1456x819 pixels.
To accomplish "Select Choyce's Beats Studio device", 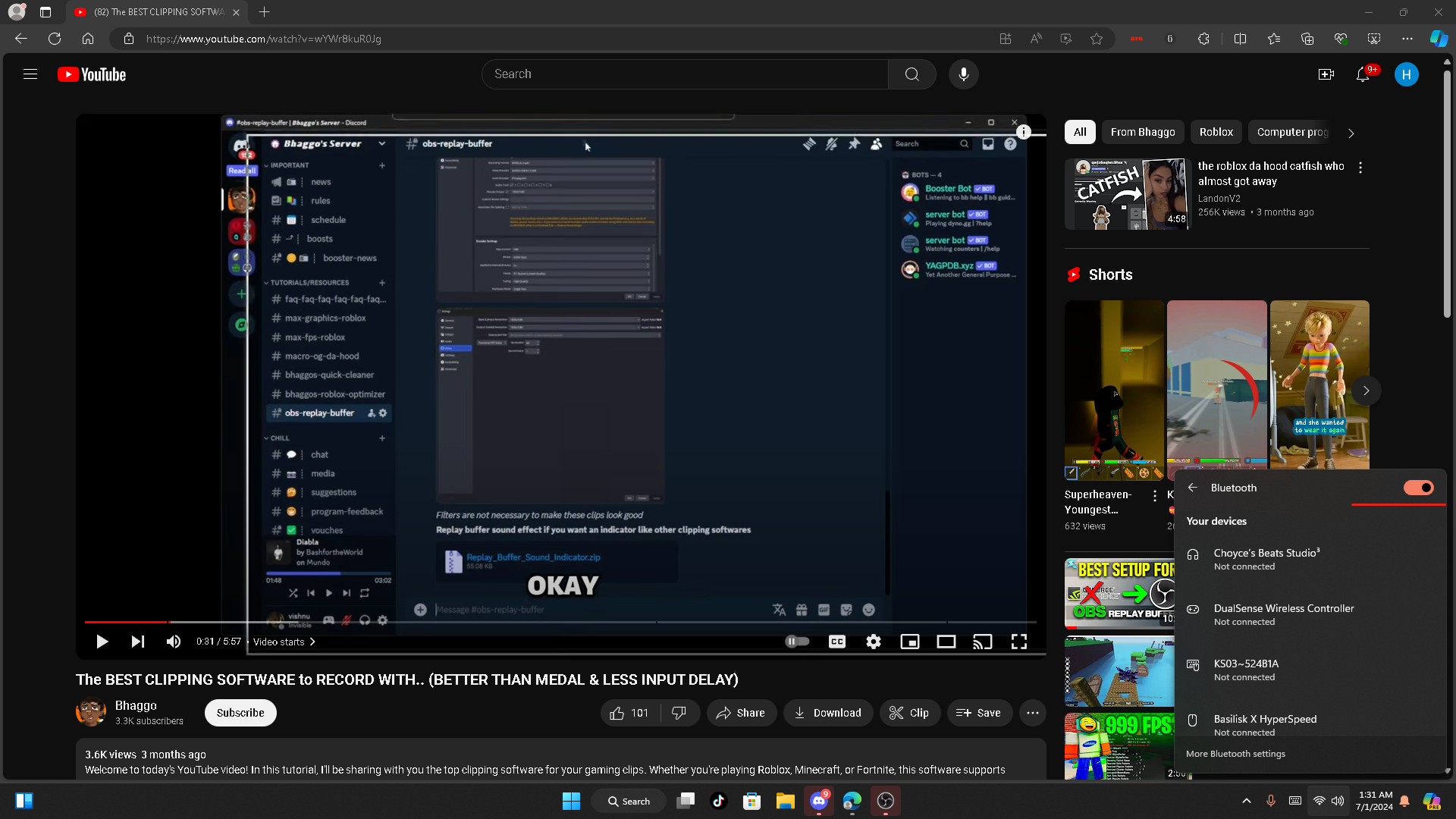I will (x=1310, y=559).
